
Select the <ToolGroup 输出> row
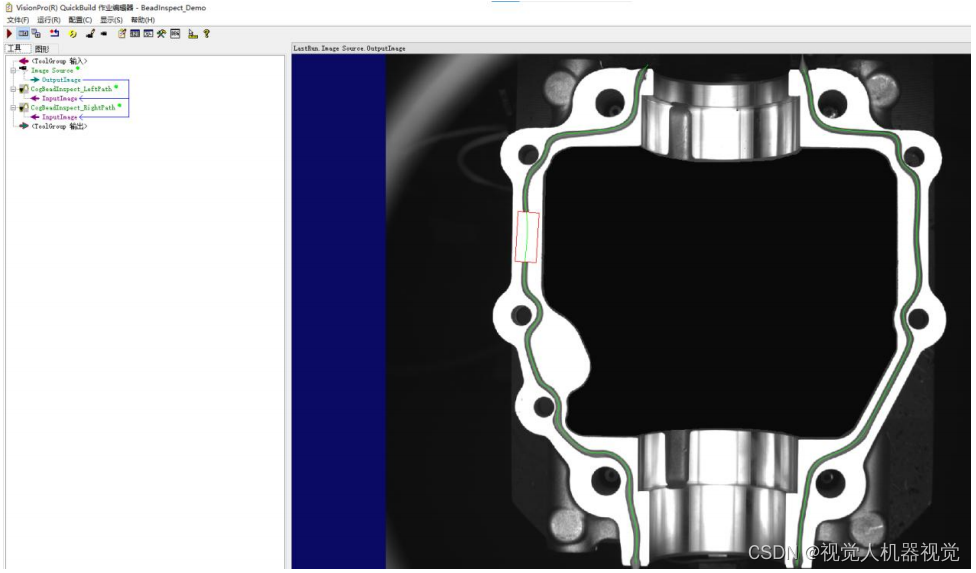[x=59, y=126]
